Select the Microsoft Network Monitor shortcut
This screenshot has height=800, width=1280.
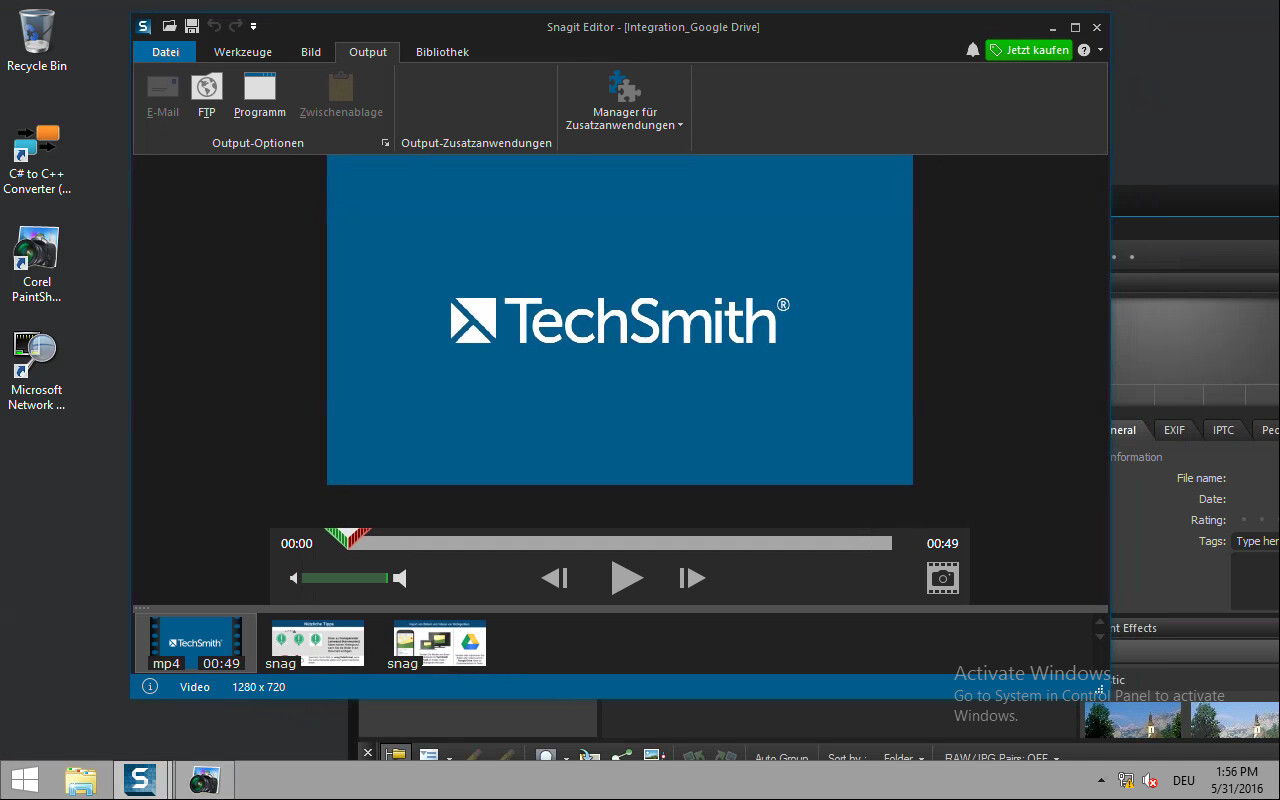pyautogui.click(x=37, y=372)
